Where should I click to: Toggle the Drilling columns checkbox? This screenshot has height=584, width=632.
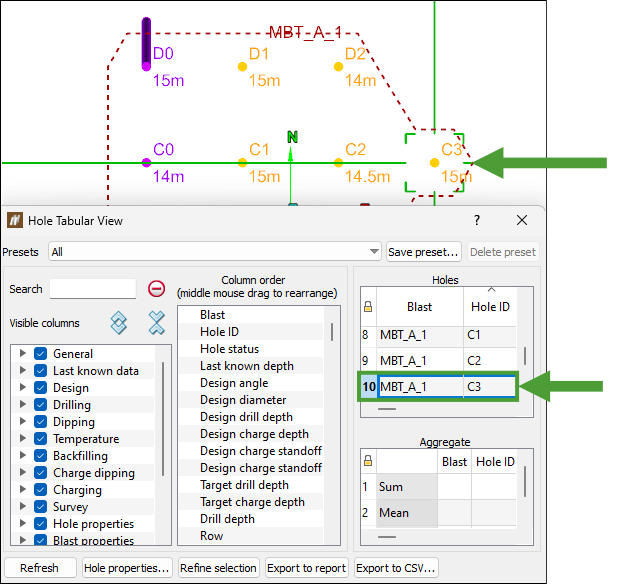point(40,404)
